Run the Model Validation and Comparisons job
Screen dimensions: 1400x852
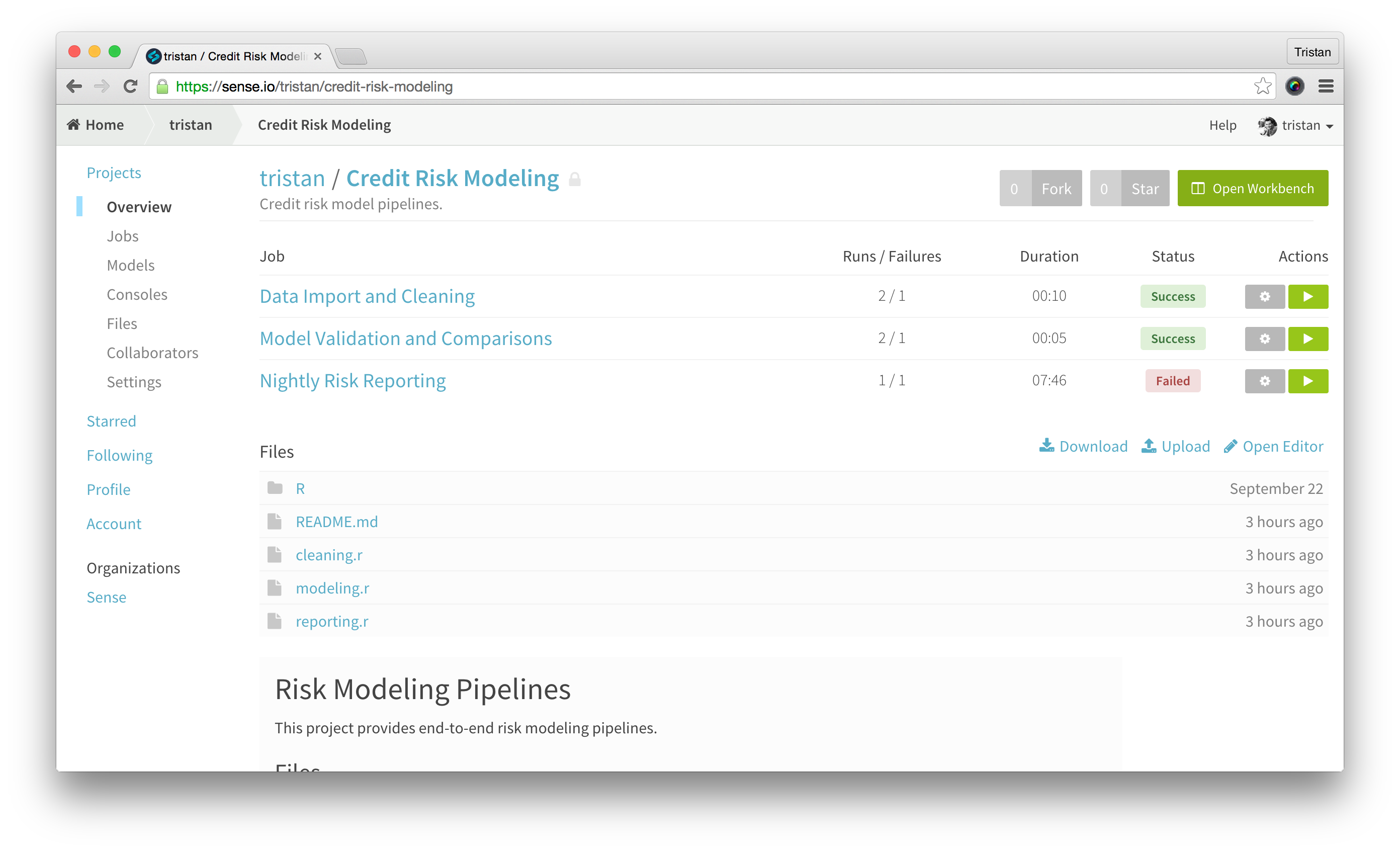1307,339
